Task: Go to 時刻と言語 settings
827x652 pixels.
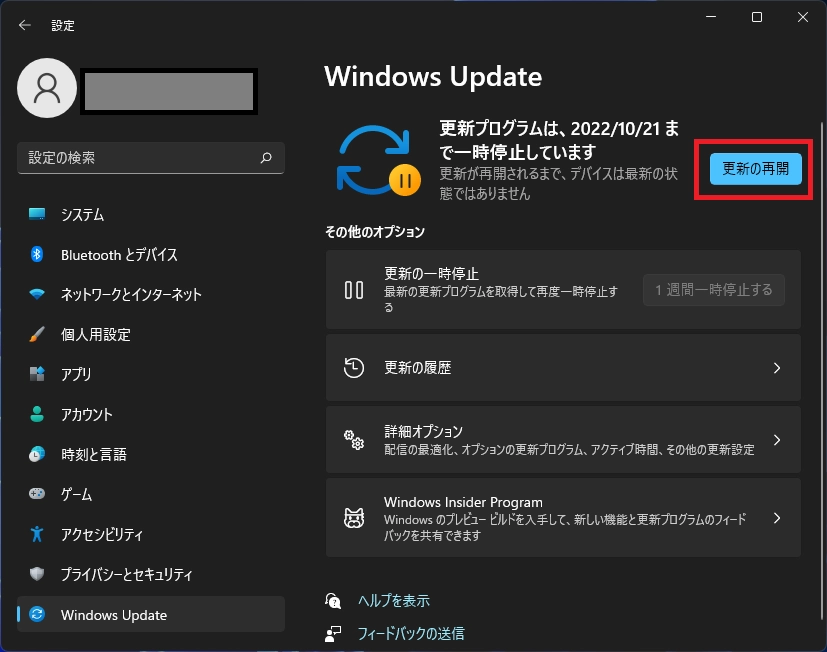Action: tap(93, 455)
